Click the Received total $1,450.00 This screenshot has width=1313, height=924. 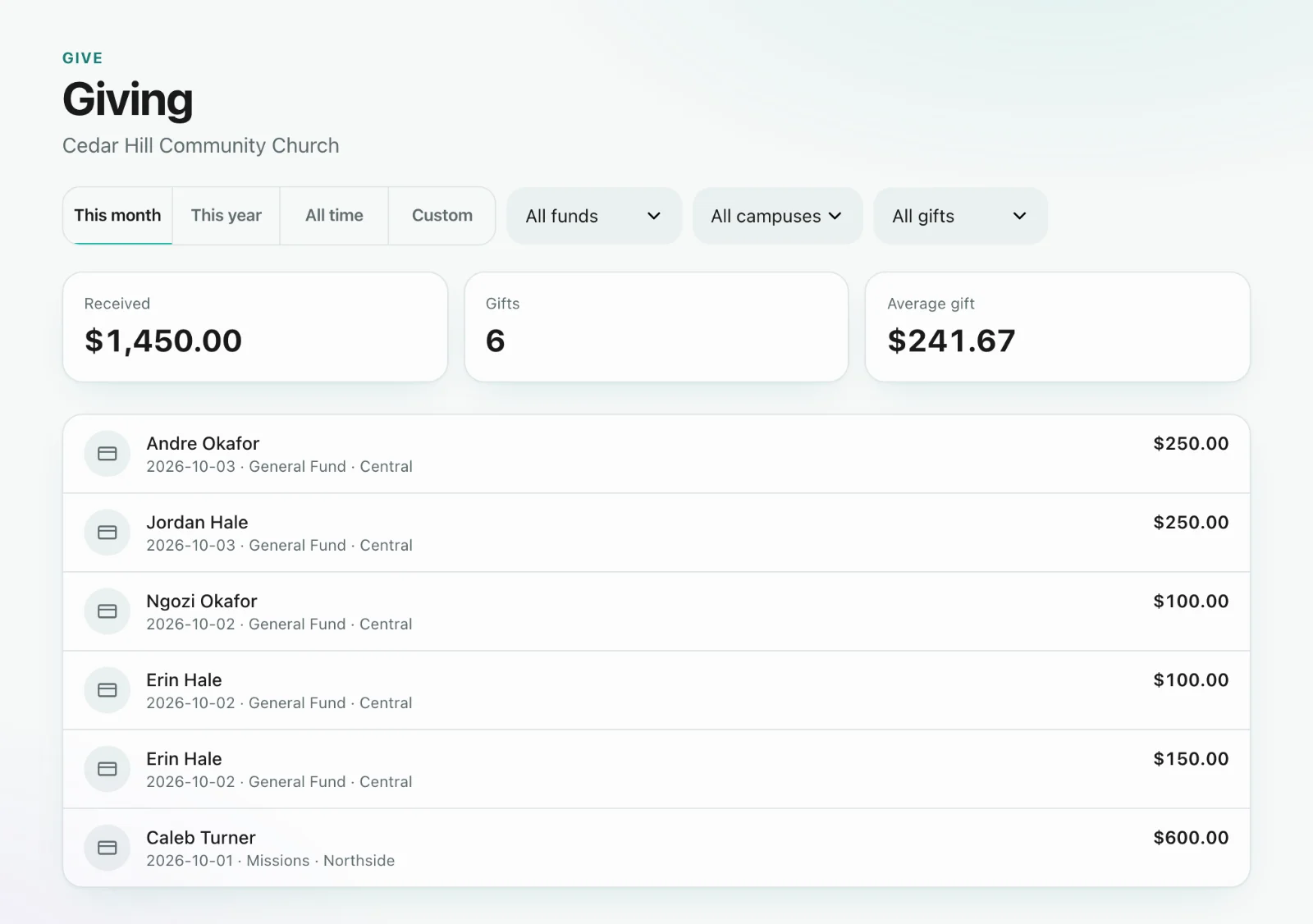(x=163, y=341)
